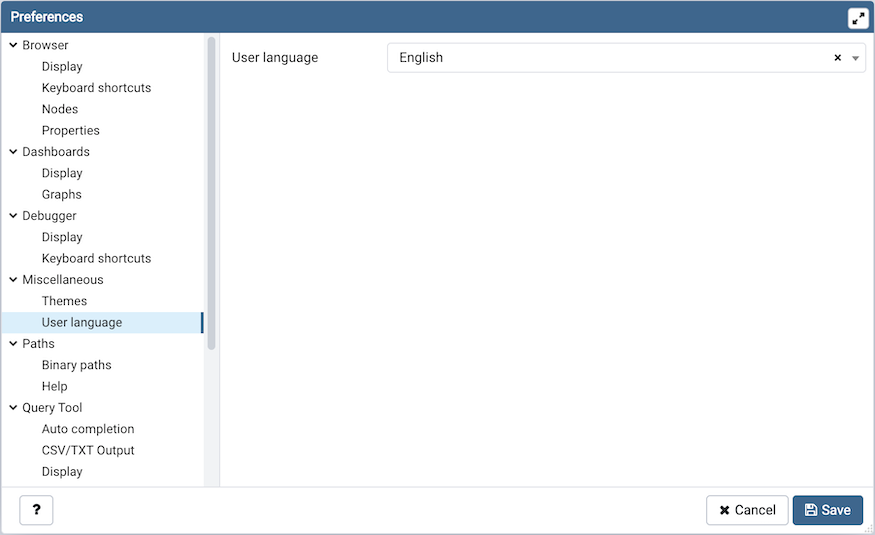Click the Cancel button
Image resolution: width=875 pixels, height=535 pixels.
coord(747,510)
